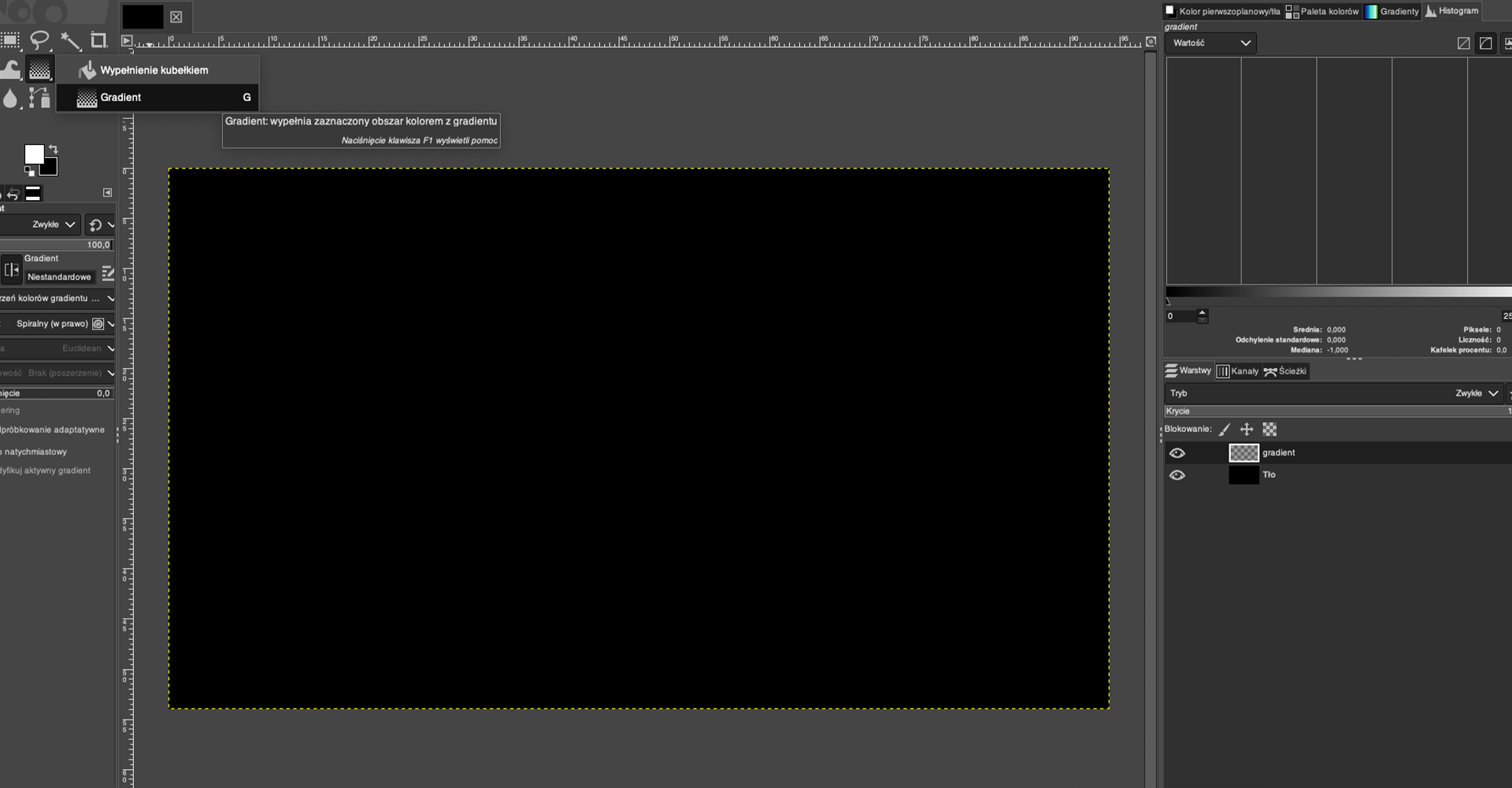Select logarithmic histogram button
1512x788 pixels.
pos(1486,43)
